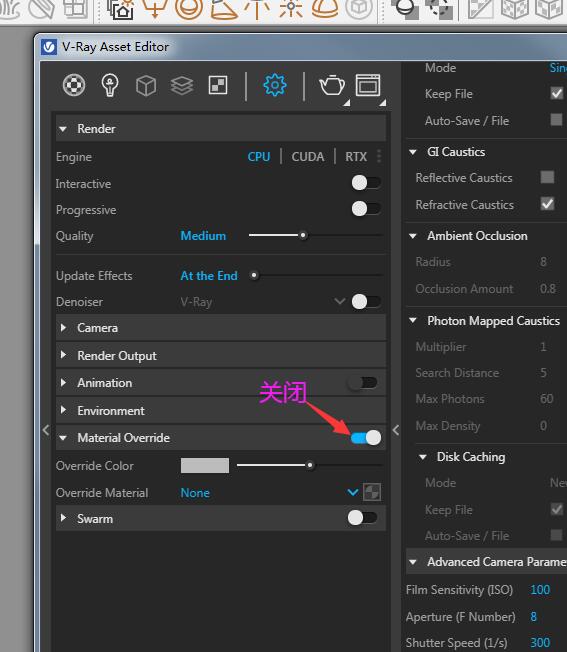Collapse the Render section
The height and width of the screenshot is (652, 567).
[x=63, y=129]
